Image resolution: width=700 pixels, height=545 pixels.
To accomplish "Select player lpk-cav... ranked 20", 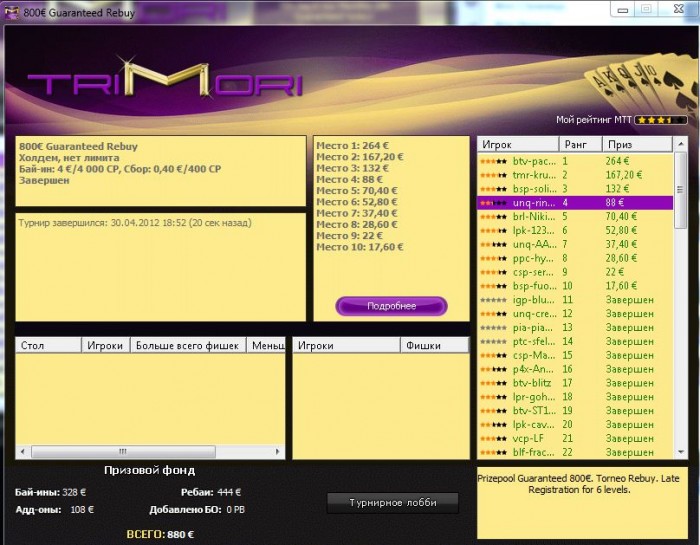I will coord(575,424).
